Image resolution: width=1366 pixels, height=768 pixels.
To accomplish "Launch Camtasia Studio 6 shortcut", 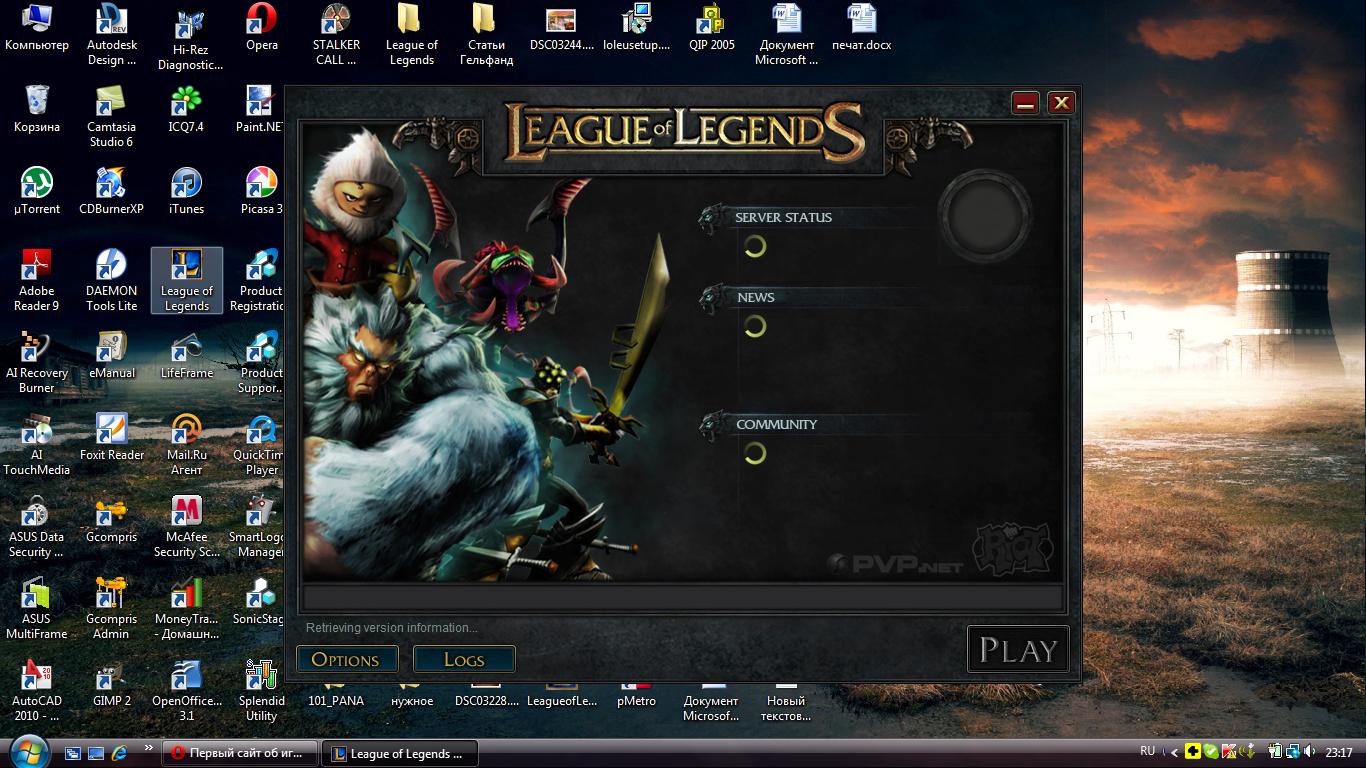I will [x=112, y=117].
